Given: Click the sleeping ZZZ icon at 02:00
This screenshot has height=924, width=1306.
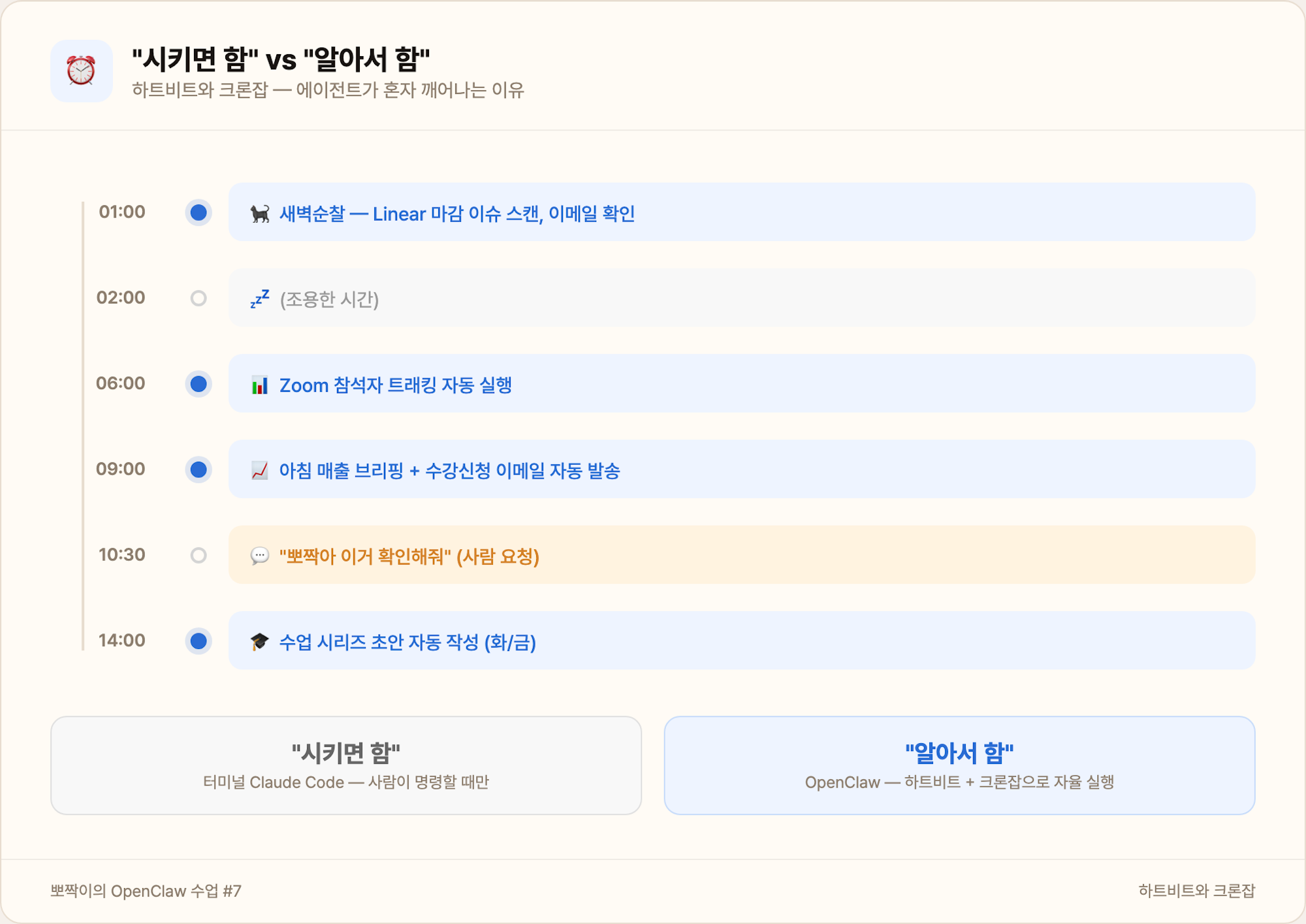Looking at the screenshot, I should click(x=259, y=297).
